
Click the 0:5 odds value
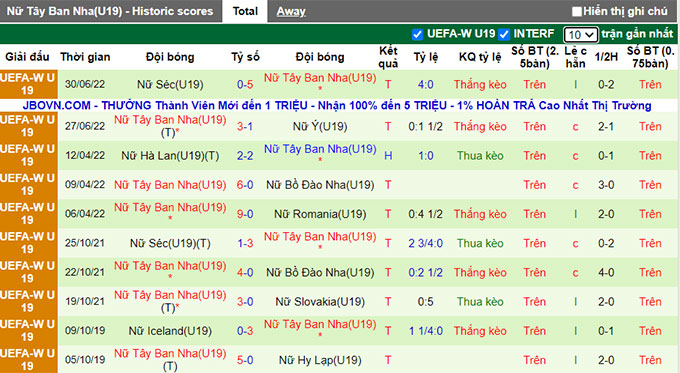[x=425, y=302]
